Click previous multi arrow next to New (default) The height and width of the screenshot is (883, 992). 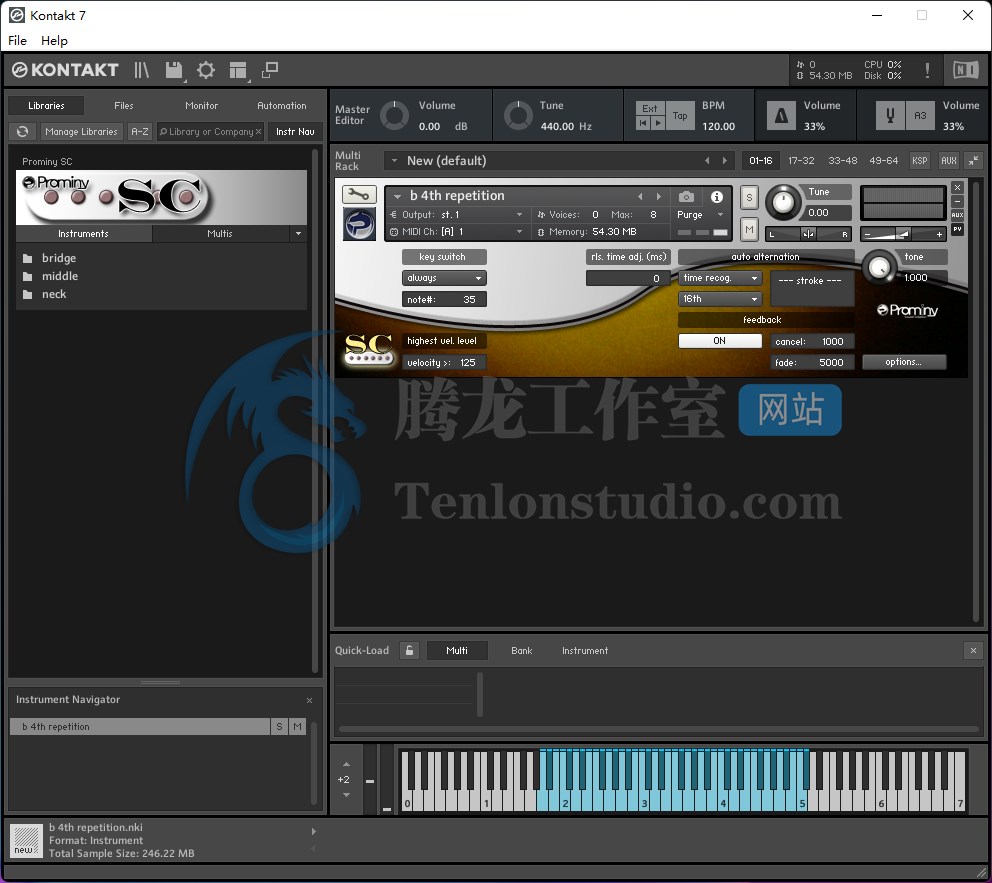pos(707,161)
